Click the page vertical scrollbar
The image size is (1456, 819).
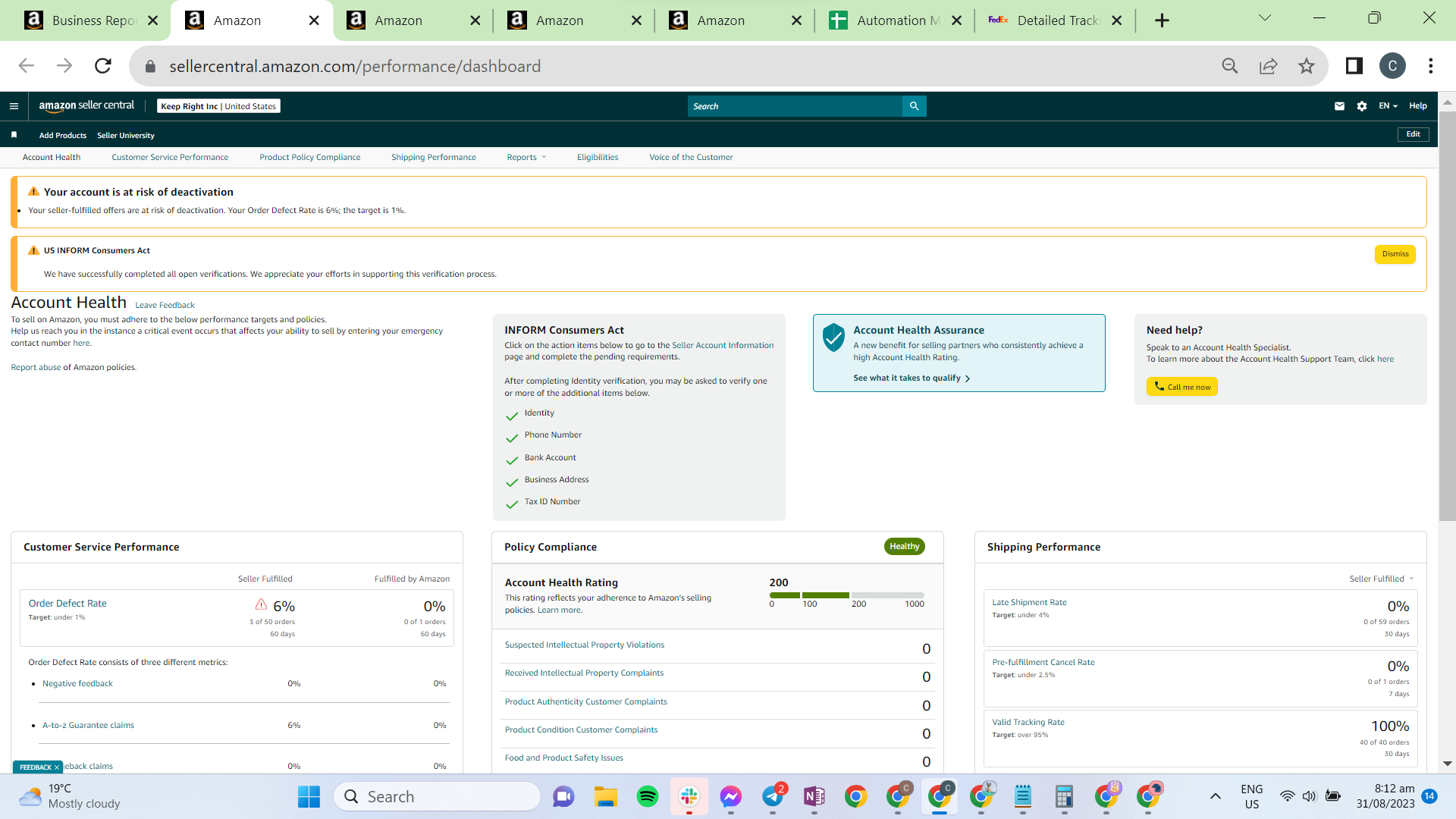pyautogui.click(x=1447, y=317)
